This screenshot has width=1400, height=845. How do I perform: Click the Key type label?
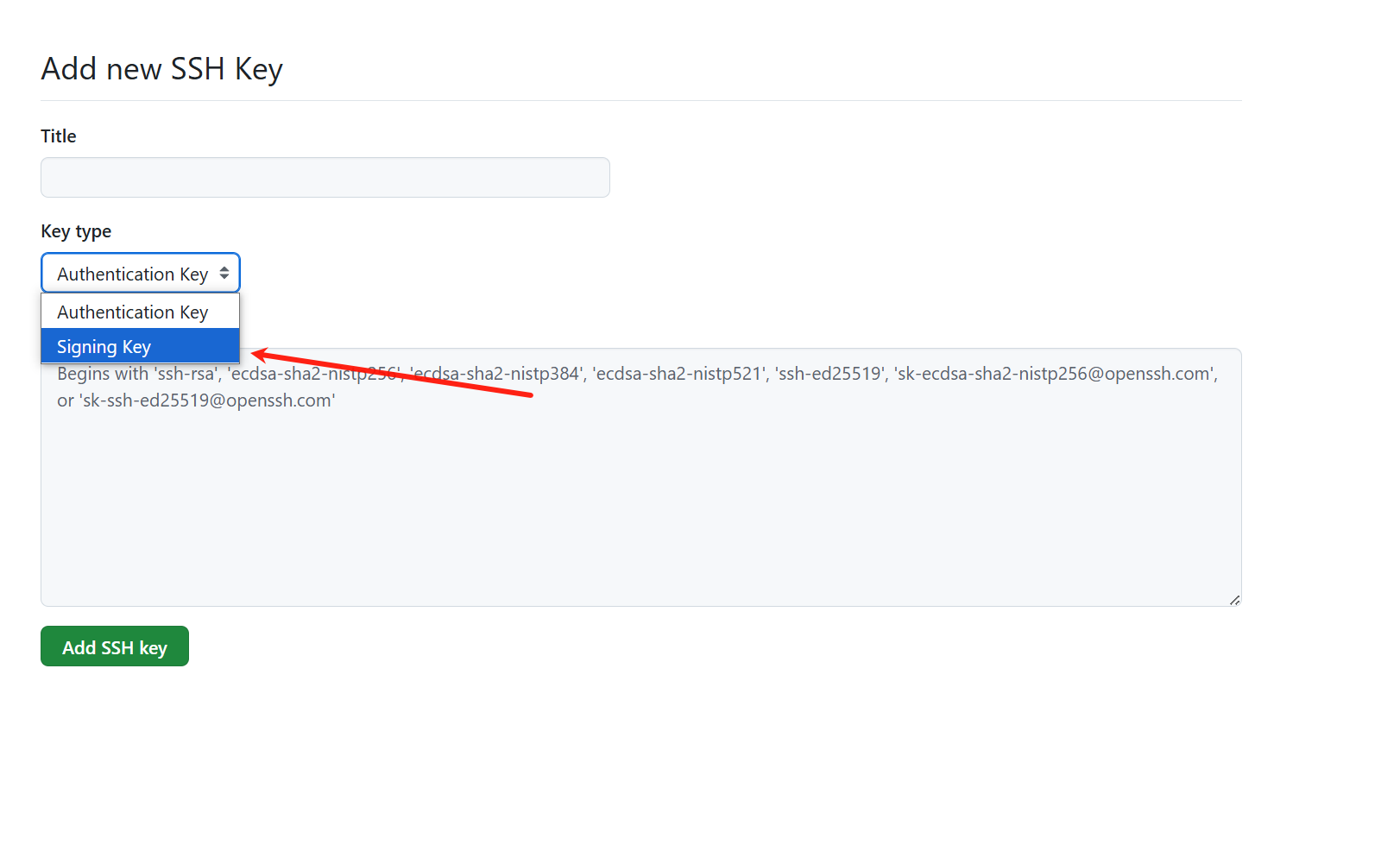[76, 231]
